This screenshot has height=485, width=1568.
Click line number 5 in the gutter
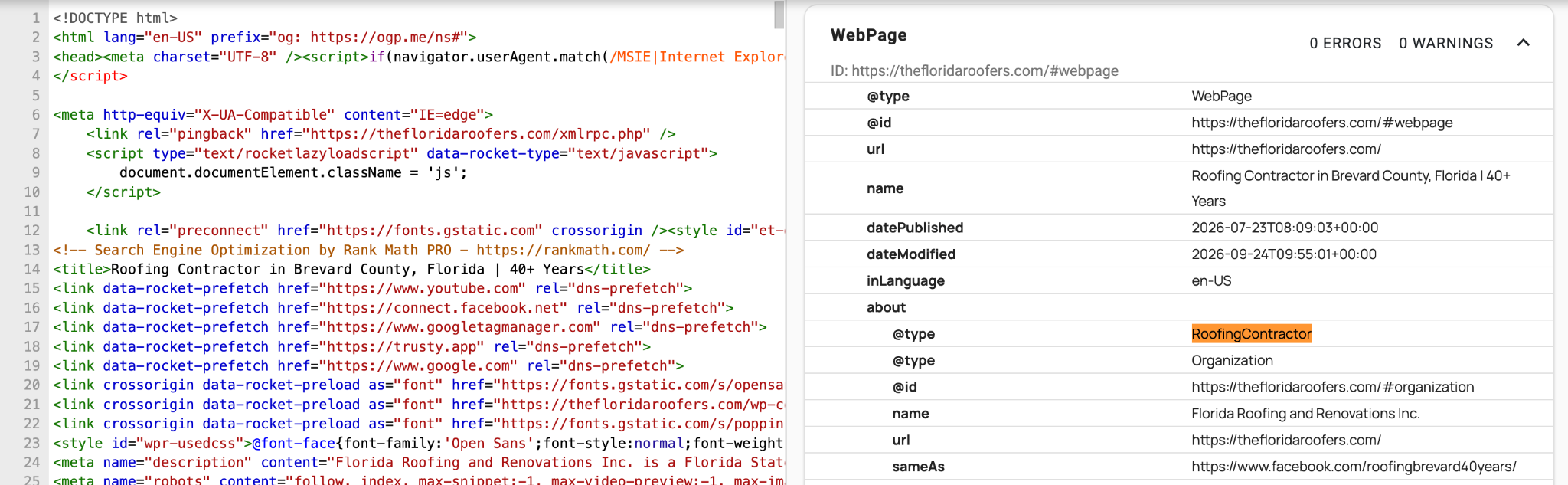pyautogui.click(x=35, y=95)
